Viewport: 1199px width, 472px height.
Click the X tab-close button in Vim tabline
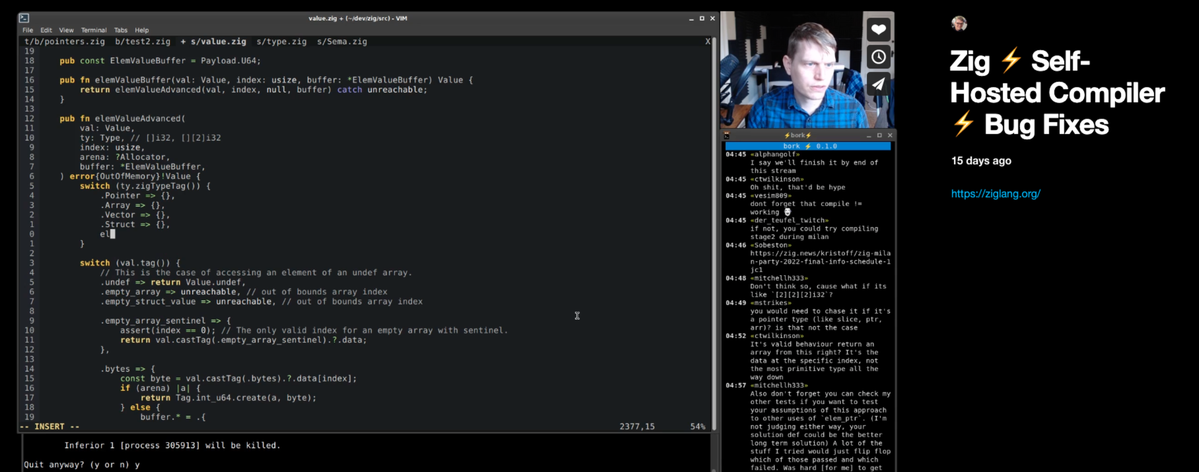[707, 41]
